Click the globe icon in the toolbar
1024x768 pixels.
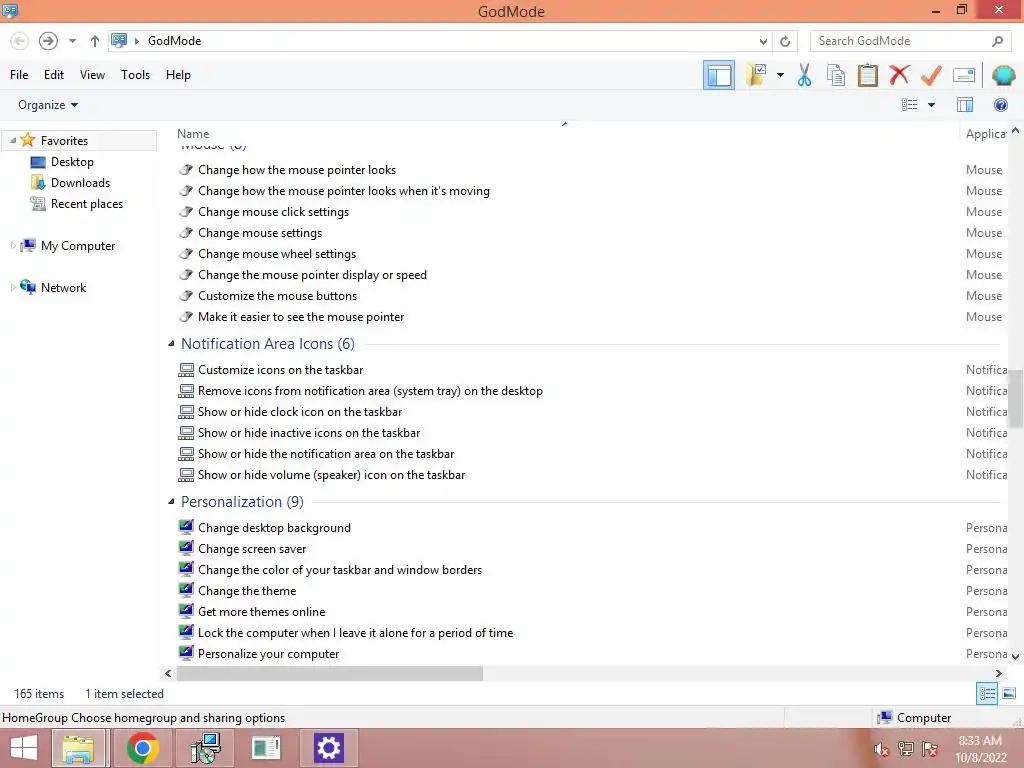click(1003, 75)
